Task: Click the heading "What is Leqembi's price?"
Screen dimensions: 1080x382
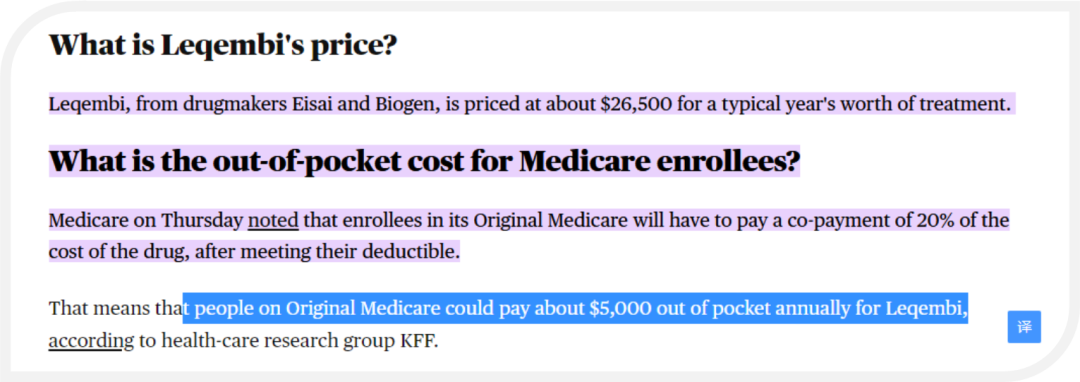Action: [x=223, y=45]
